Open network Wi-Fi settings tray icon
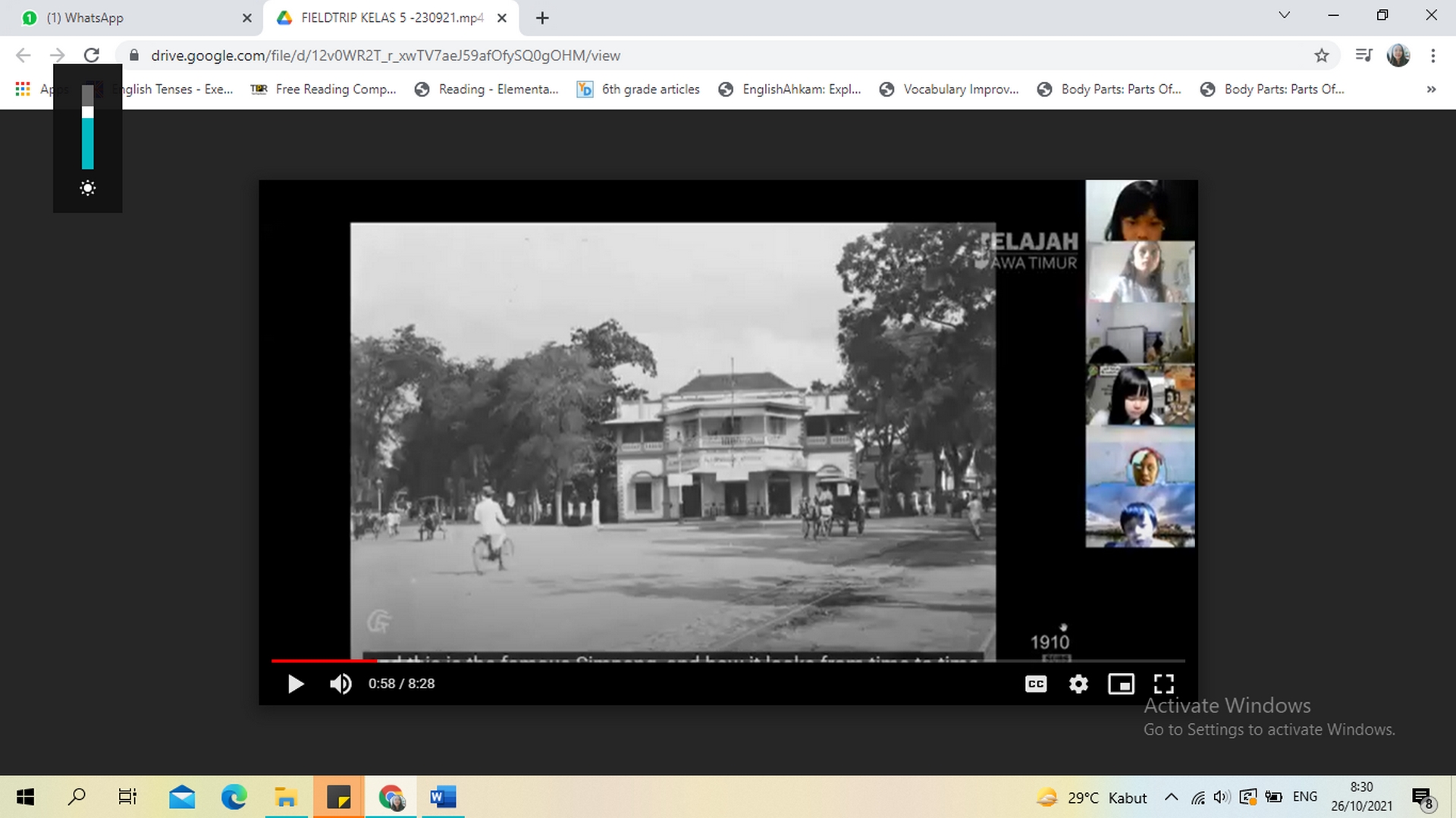Image resolution: width=1456 pixels, height=818 pixels. (x=1198, y=798)
